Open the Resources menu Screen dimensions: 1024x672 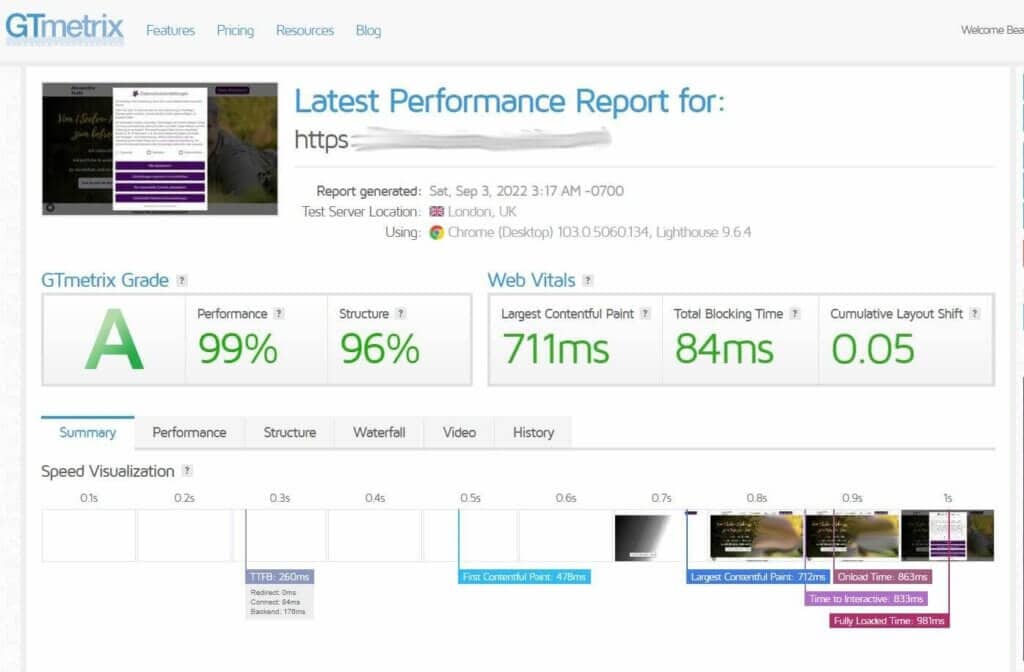305,31
